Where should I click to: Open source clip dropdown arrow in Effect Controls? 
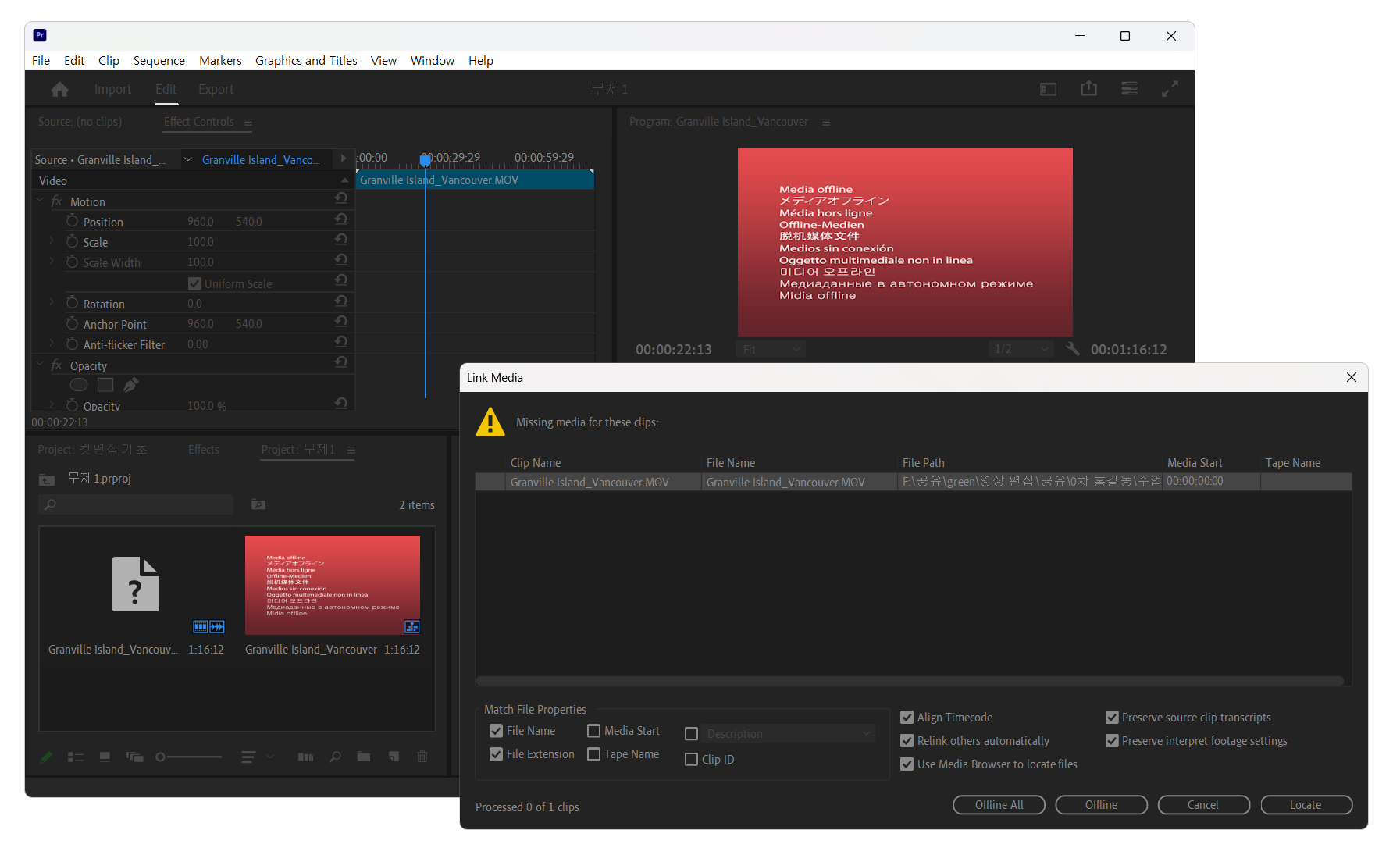pos(188,159)
